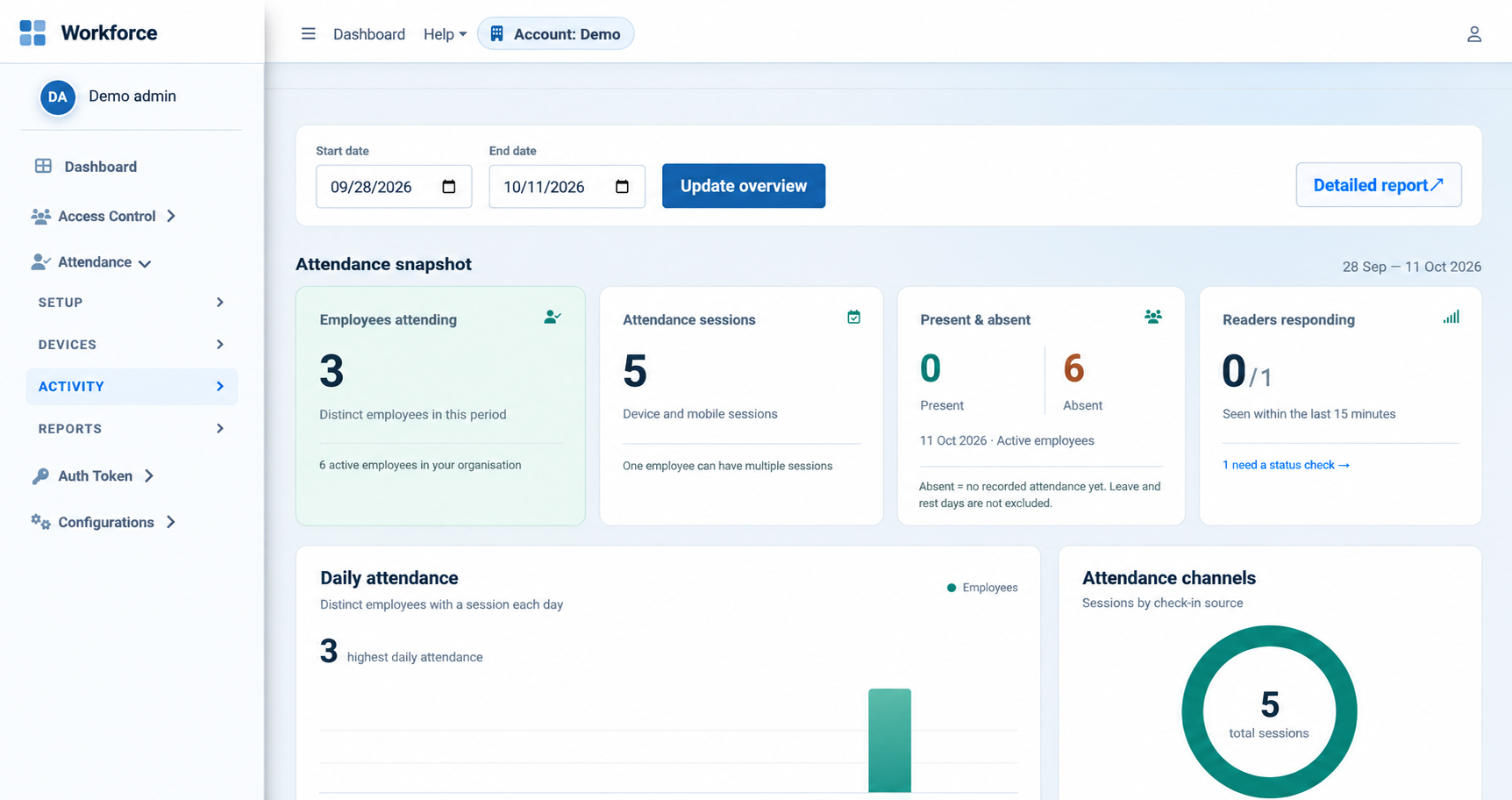Click the Demo admin user name
The width and height of the screenshot is (1512, 800).
click(x=132, y=96)
